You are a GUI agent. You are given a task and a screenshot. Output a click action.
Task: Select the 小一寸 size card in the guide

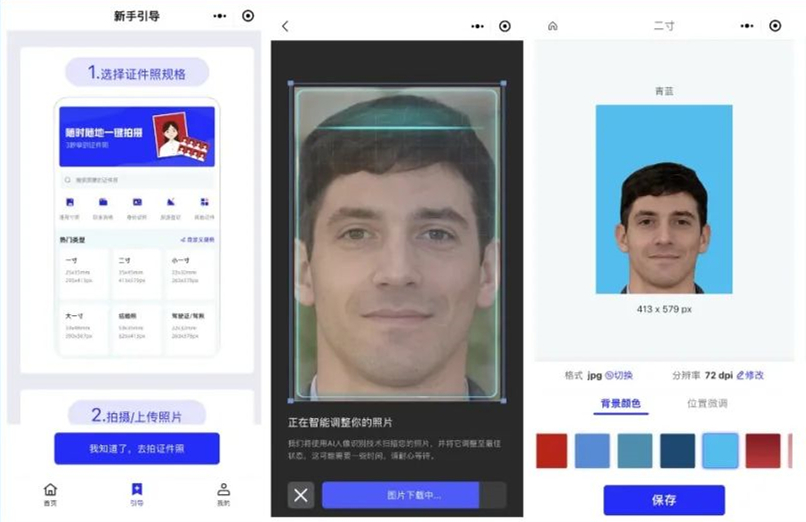[190, 272]
